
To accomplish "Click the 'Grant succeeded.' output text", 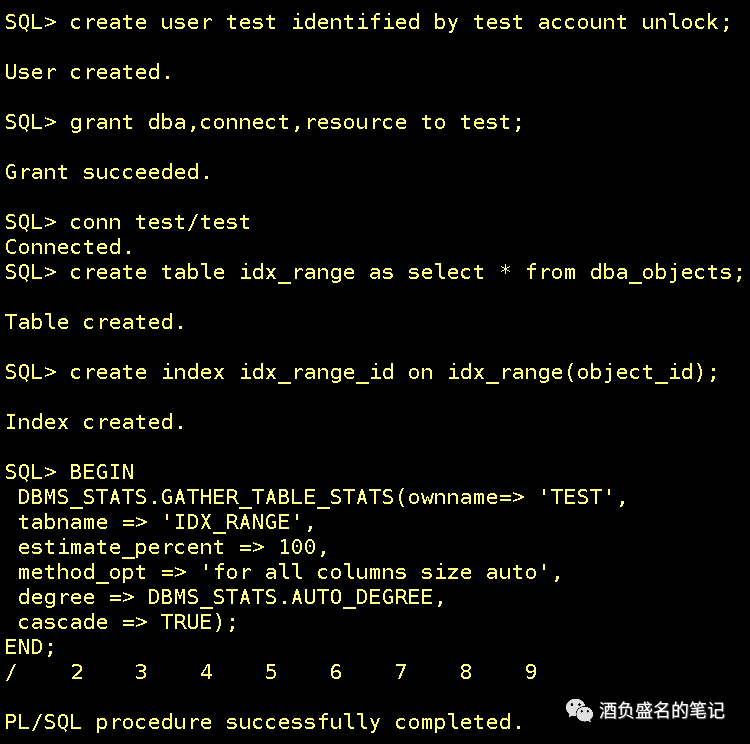I will coord(108,172).
